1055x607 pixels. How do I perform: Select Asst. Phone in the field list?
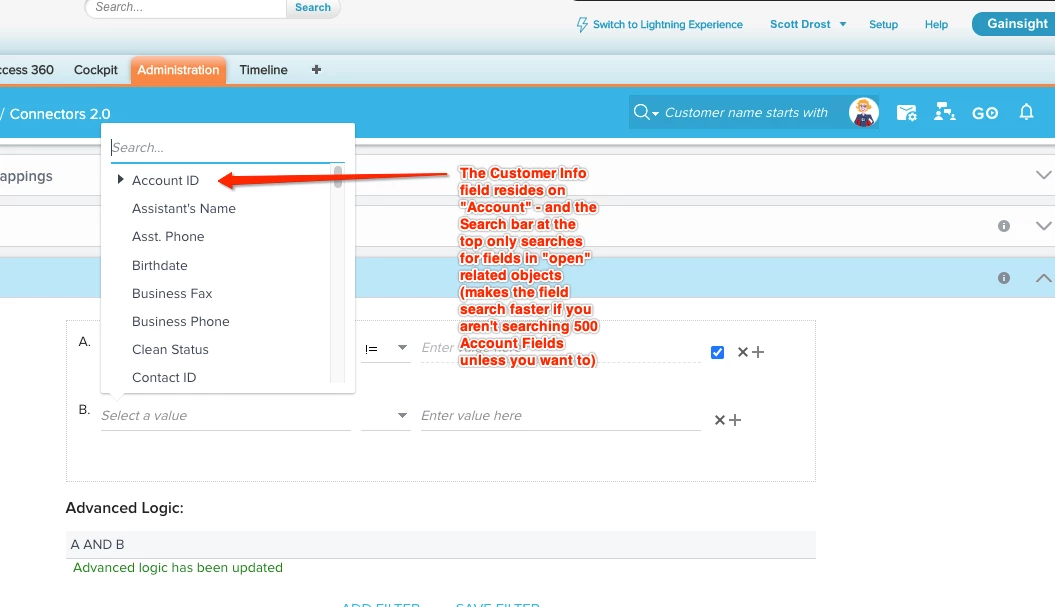[x=168, y=237]
